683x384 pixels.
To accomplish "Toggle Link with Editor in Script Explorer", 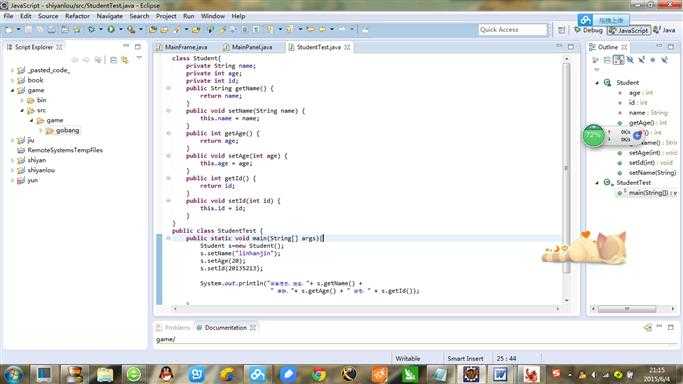I will [125, 60].
